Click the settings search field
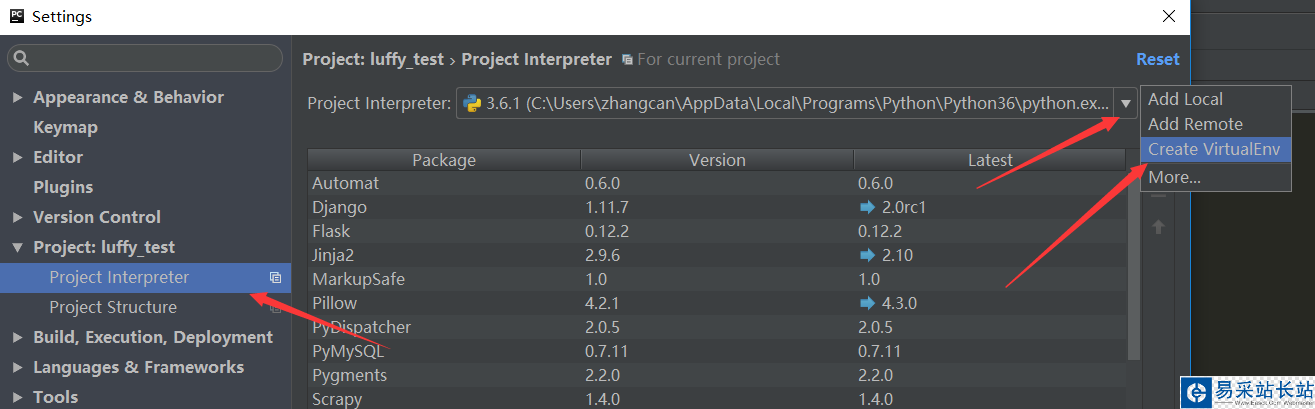Image resolution: width=1315 pixels, height=409 pixels. 150,58
